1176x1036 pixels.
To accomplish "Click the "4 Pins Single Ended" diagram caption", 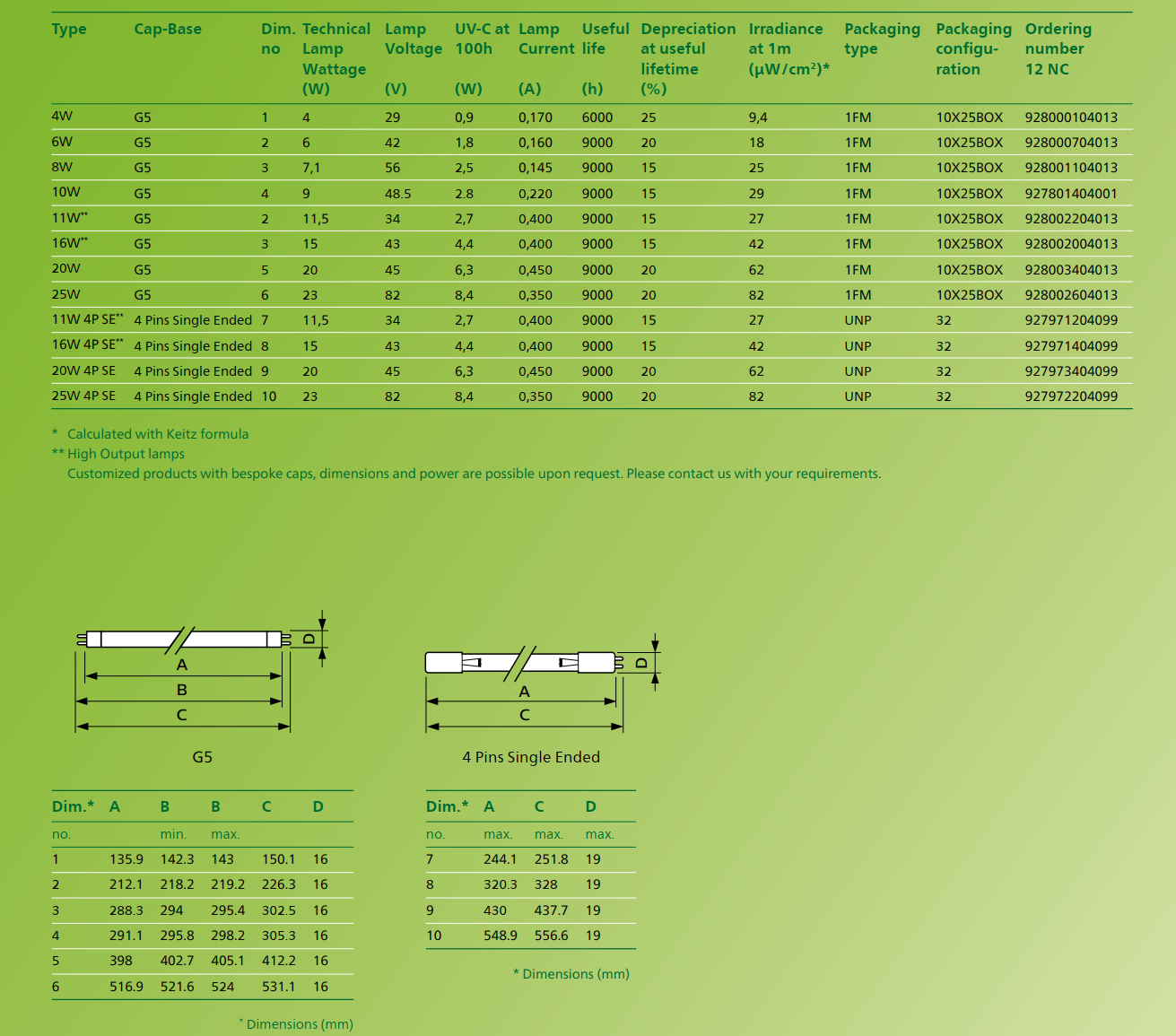I will click(x=531, y=757).
